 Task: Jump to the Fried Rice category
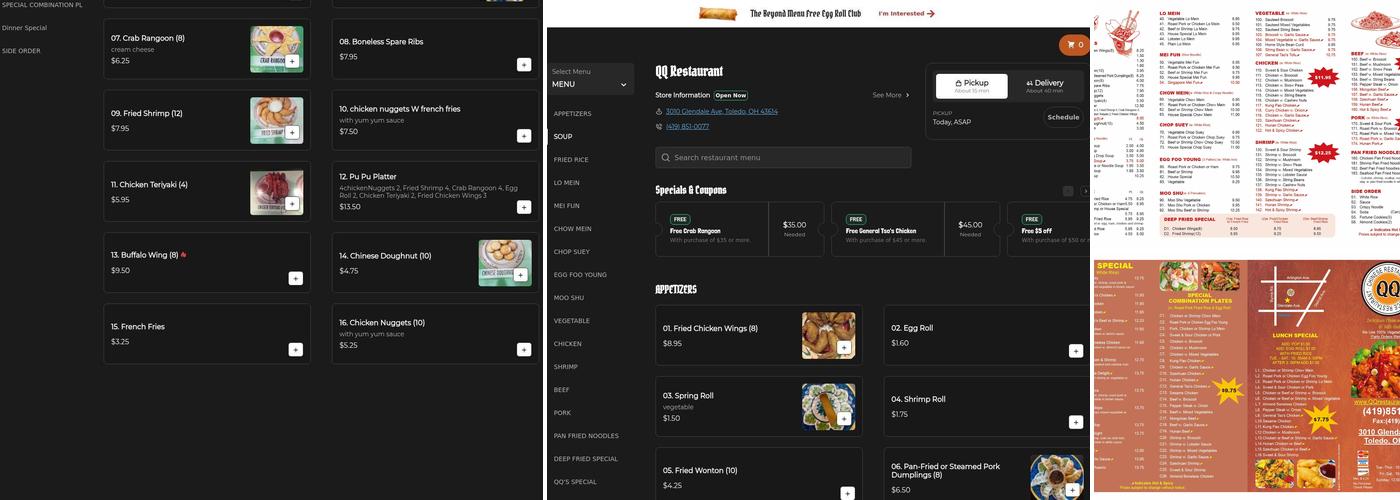click(571, 160)
